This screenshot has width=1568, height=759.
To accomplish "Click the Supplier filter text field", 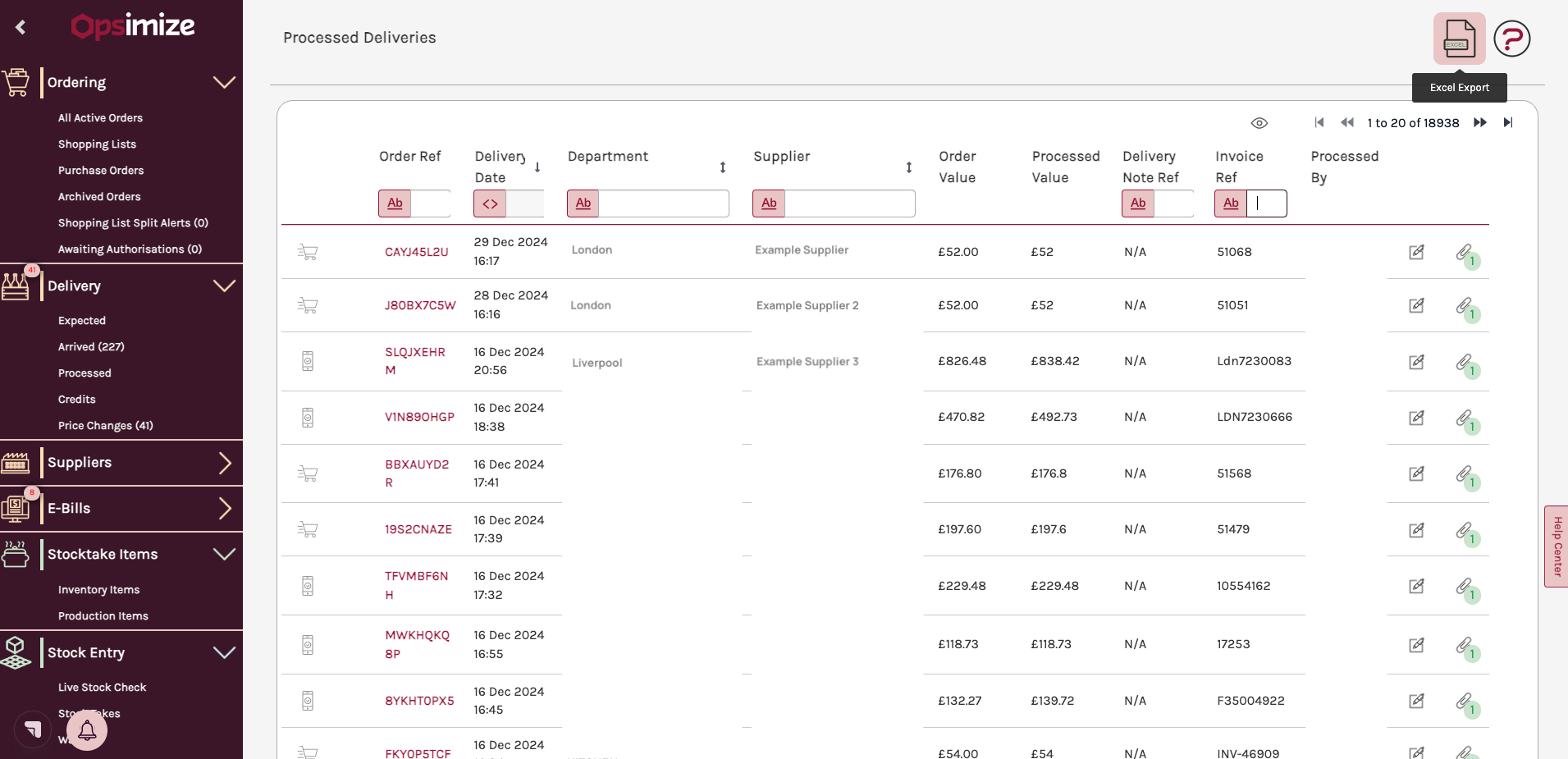I will pyautogui.click(x=849, y=203).
